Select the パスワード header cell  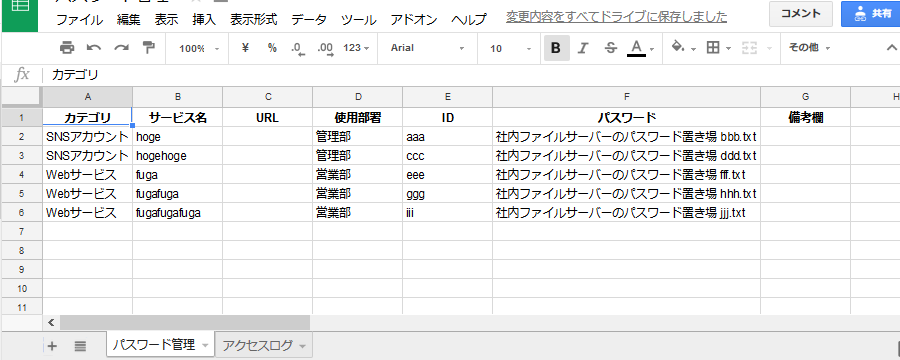pos(627,118)
